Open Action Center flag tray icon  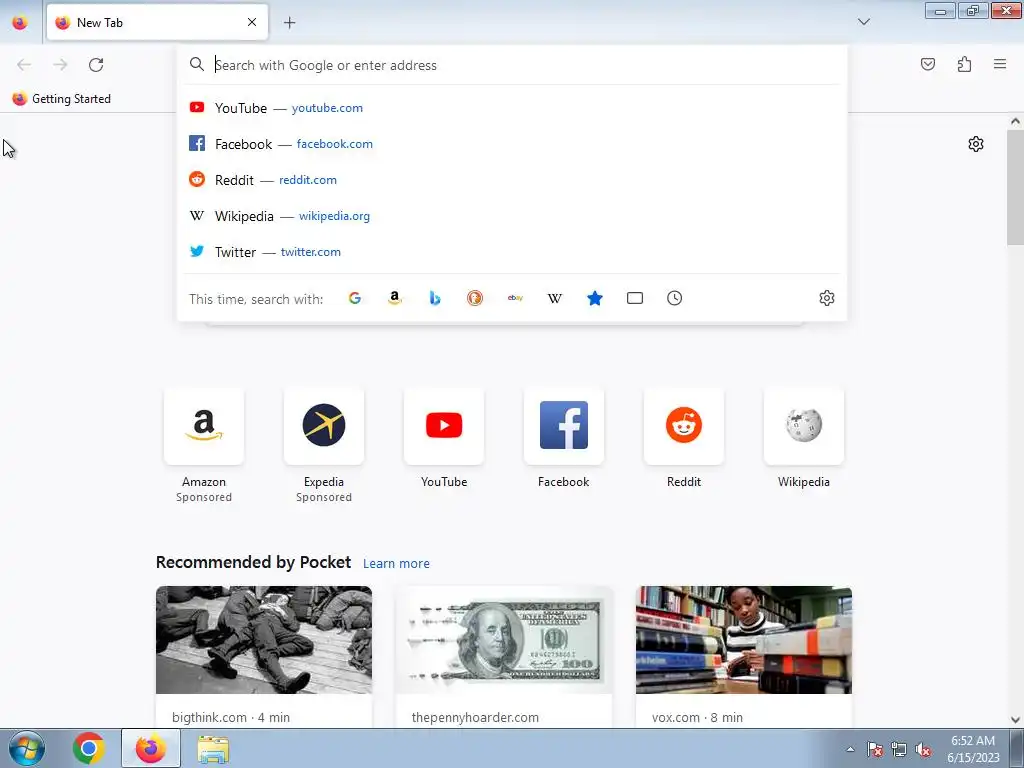874,750
